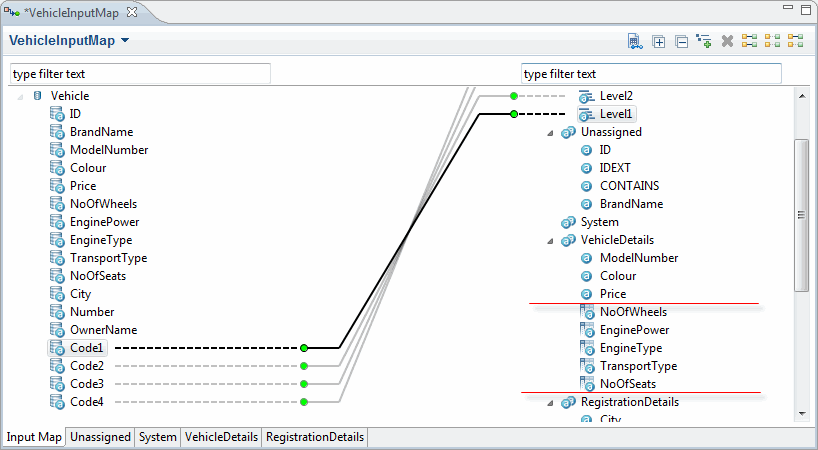The image size is (818, 450).
Task: Click the VehicleDetails group icon
Action: tap(568, 240)
